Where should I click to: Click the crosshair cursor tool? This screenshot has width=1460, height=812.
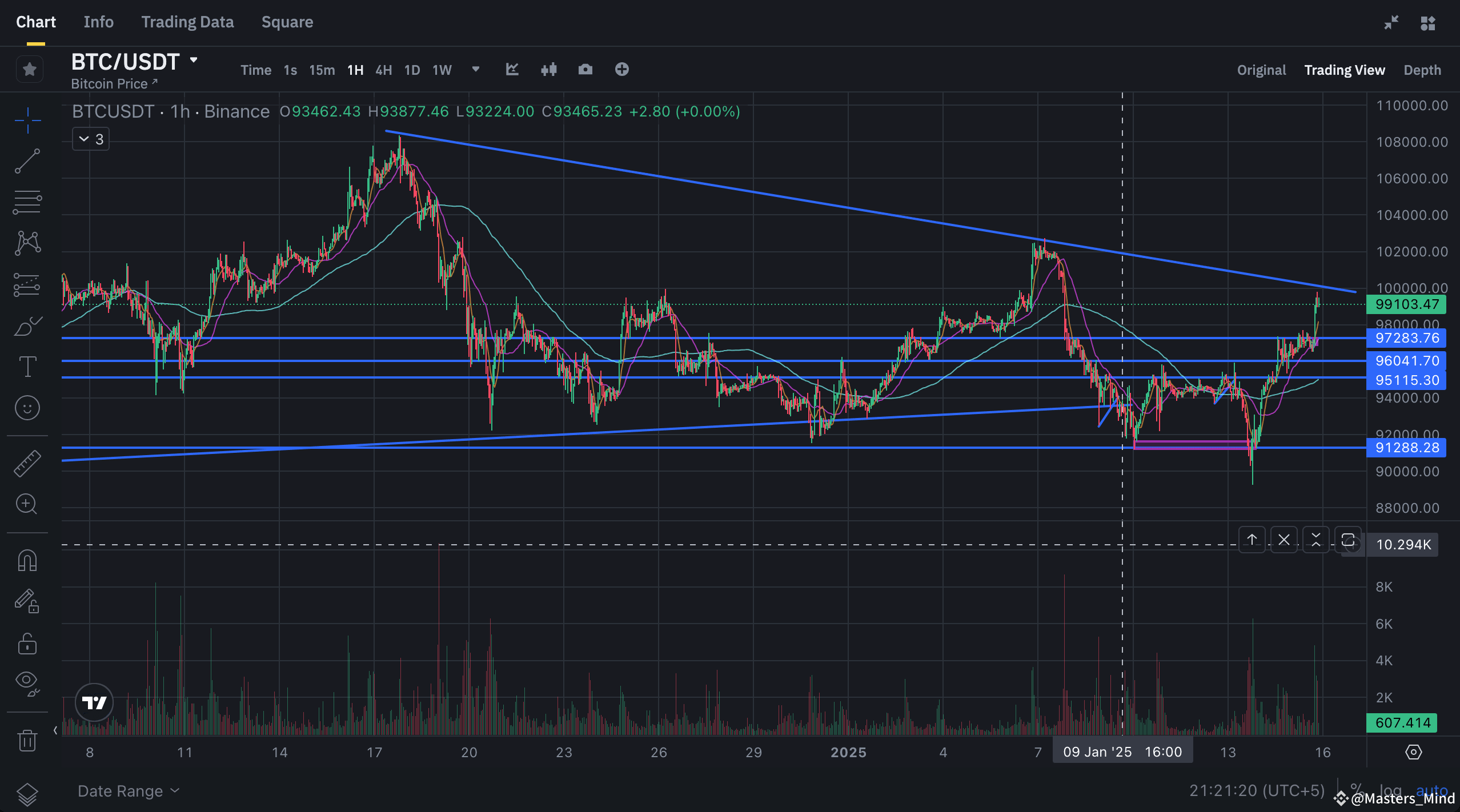27,120
